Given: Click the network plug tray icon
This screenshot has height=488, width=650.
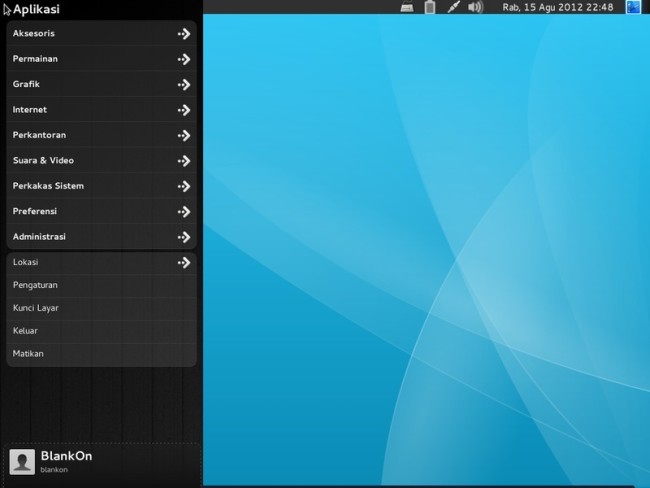Looking at the screenshot, I should (454, 7).
